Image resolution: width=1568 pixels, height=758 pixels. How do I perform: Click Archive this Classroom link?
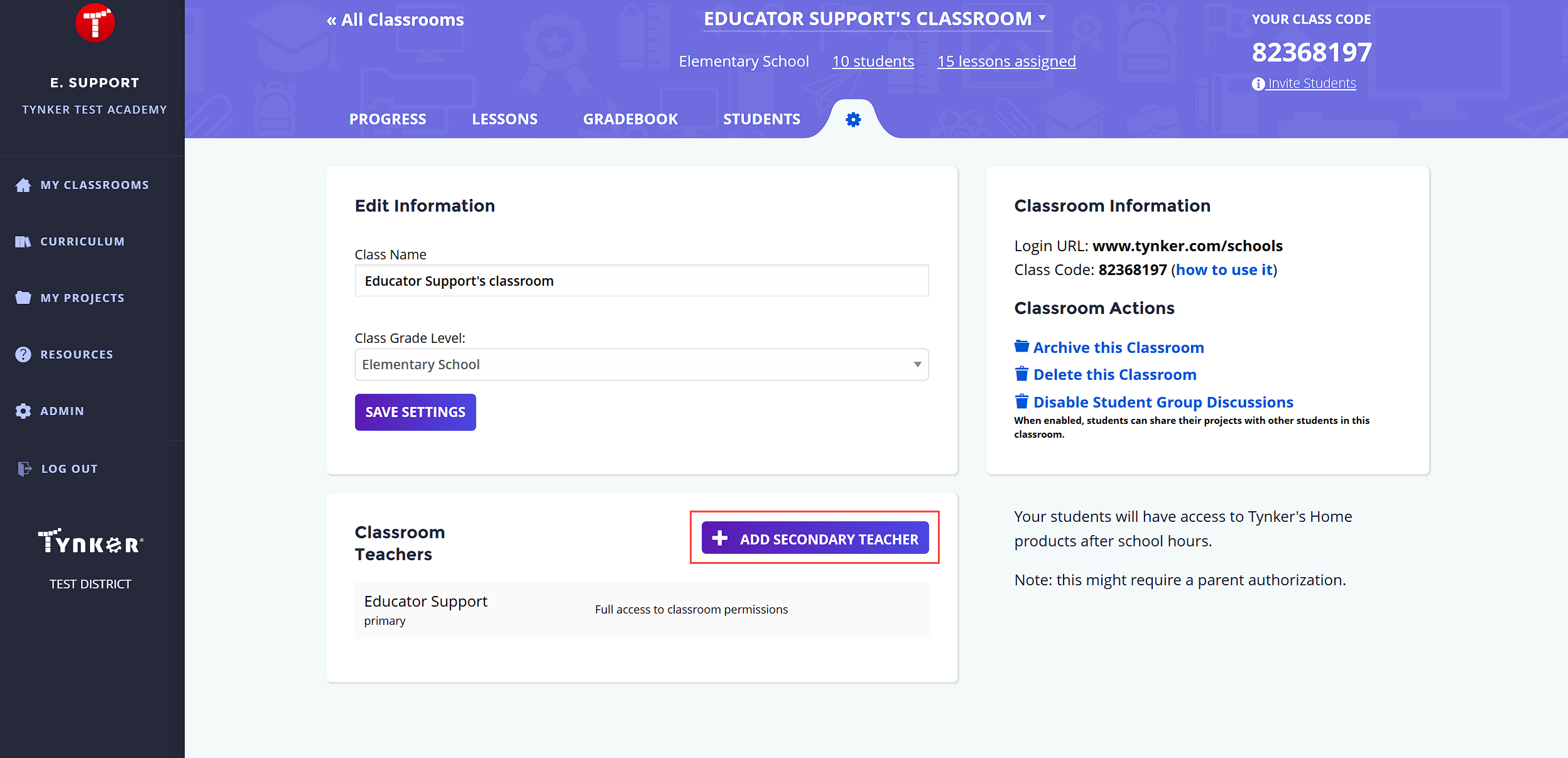1118,348
